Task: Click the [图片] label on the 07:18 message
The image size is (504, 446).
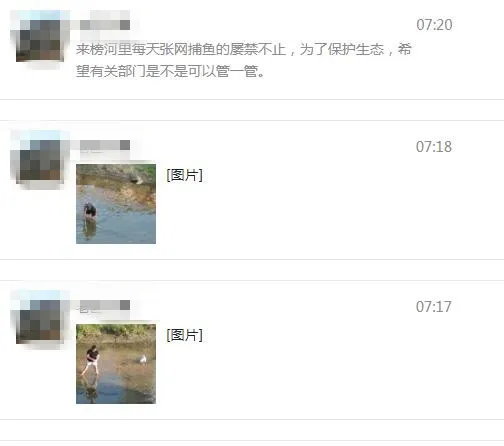Action: 185,175
